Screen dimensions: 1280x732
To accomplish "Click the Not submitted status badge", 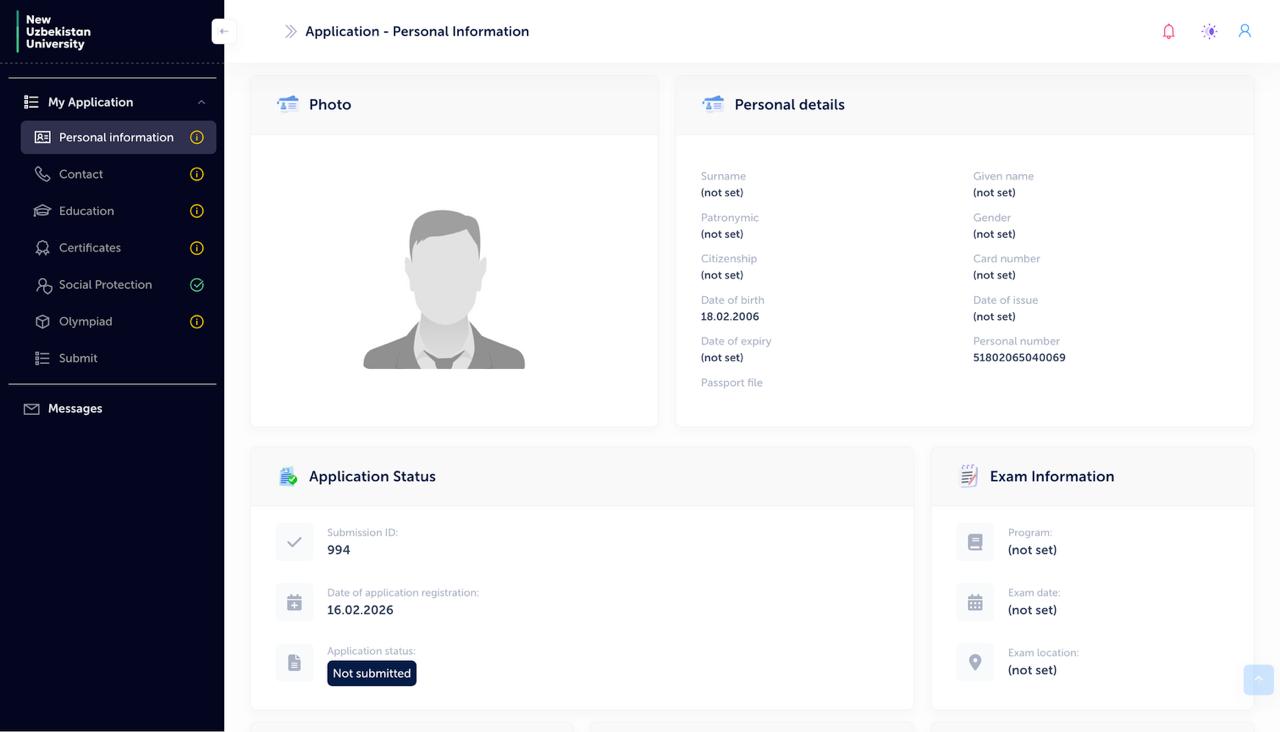I will (371, 673).
